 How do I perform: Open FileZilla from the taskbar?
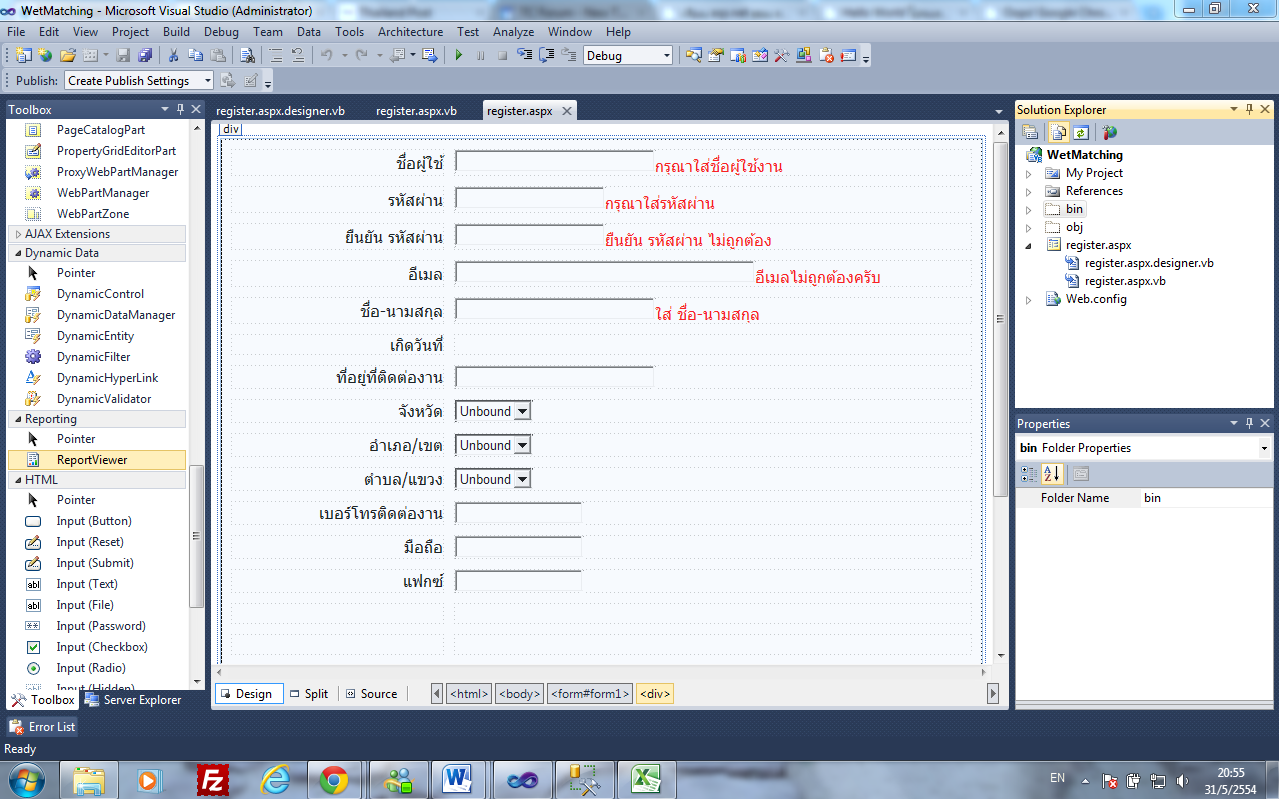(213, 779)
